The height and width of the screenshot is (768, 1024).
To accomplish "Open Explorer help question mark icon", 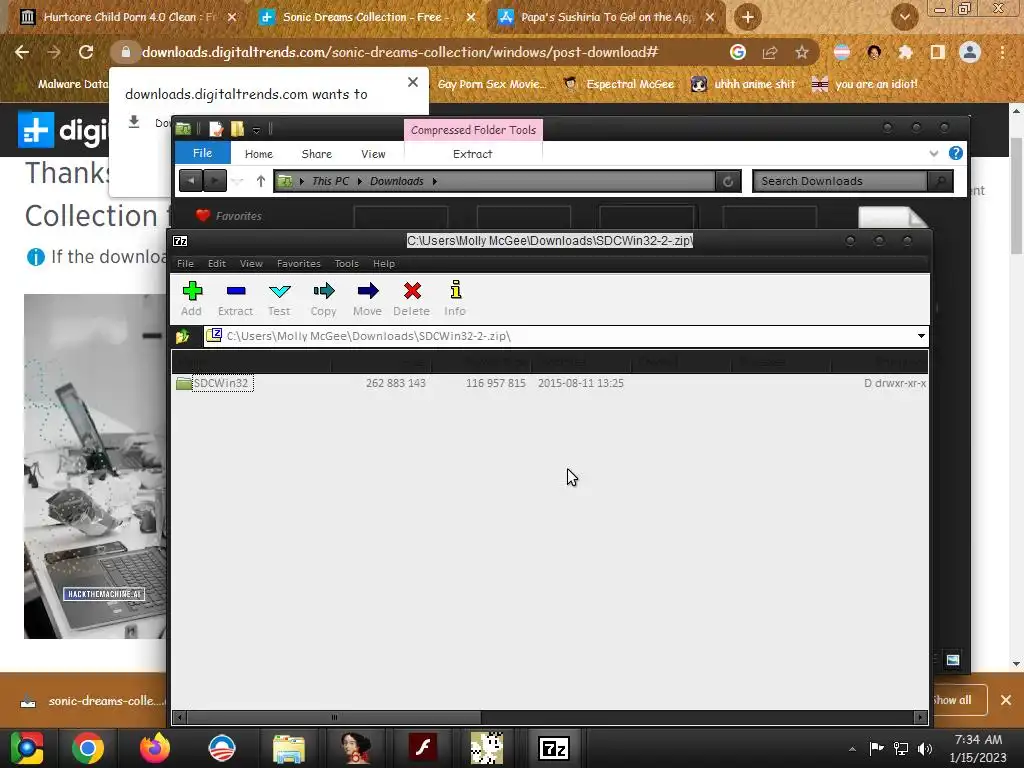I will point(955,153).
